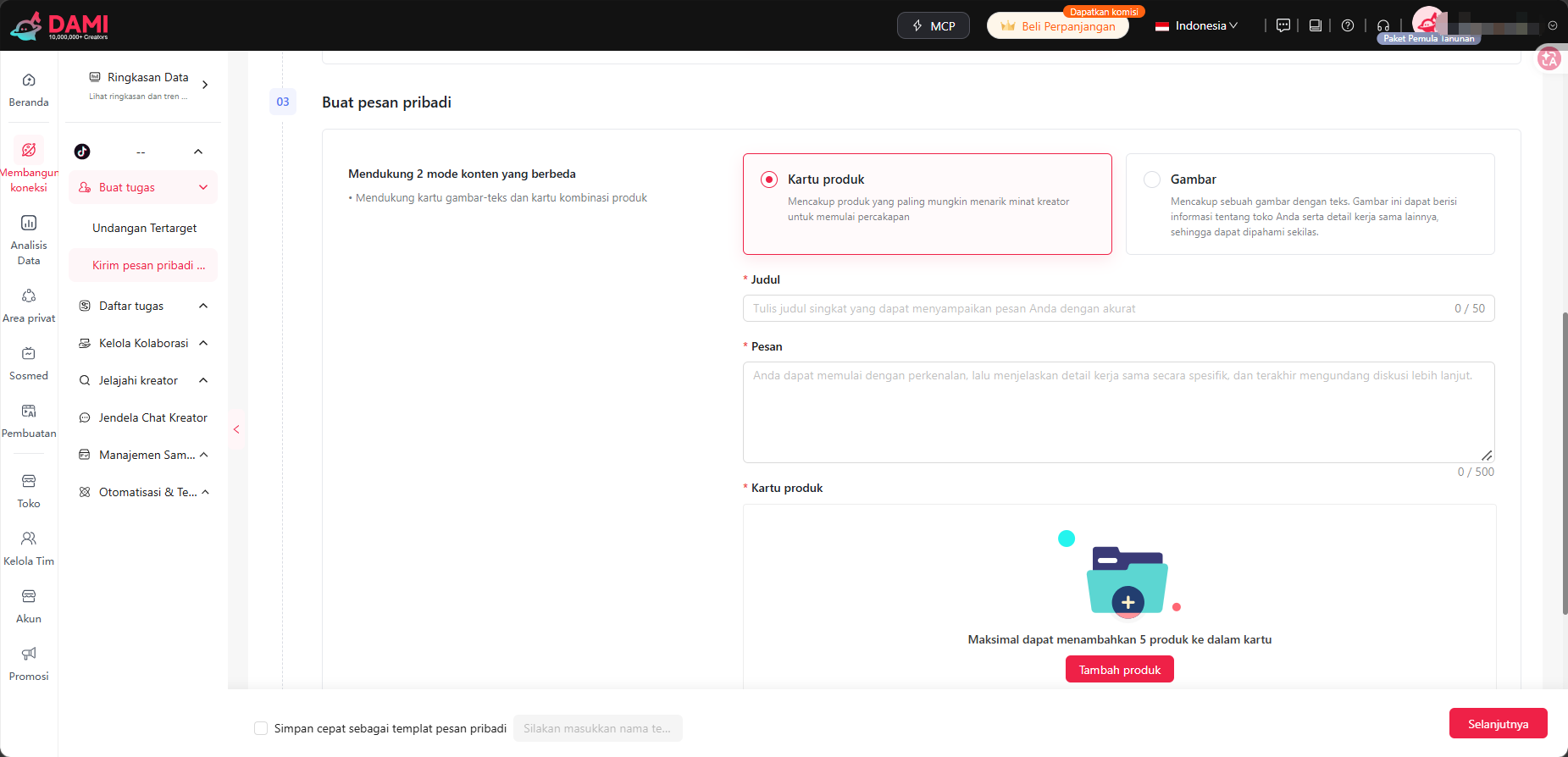The width and height of the screenshot is (1568, 757).
Task: Expand the Daftar tugas menu
Action: tap(203, 306)
